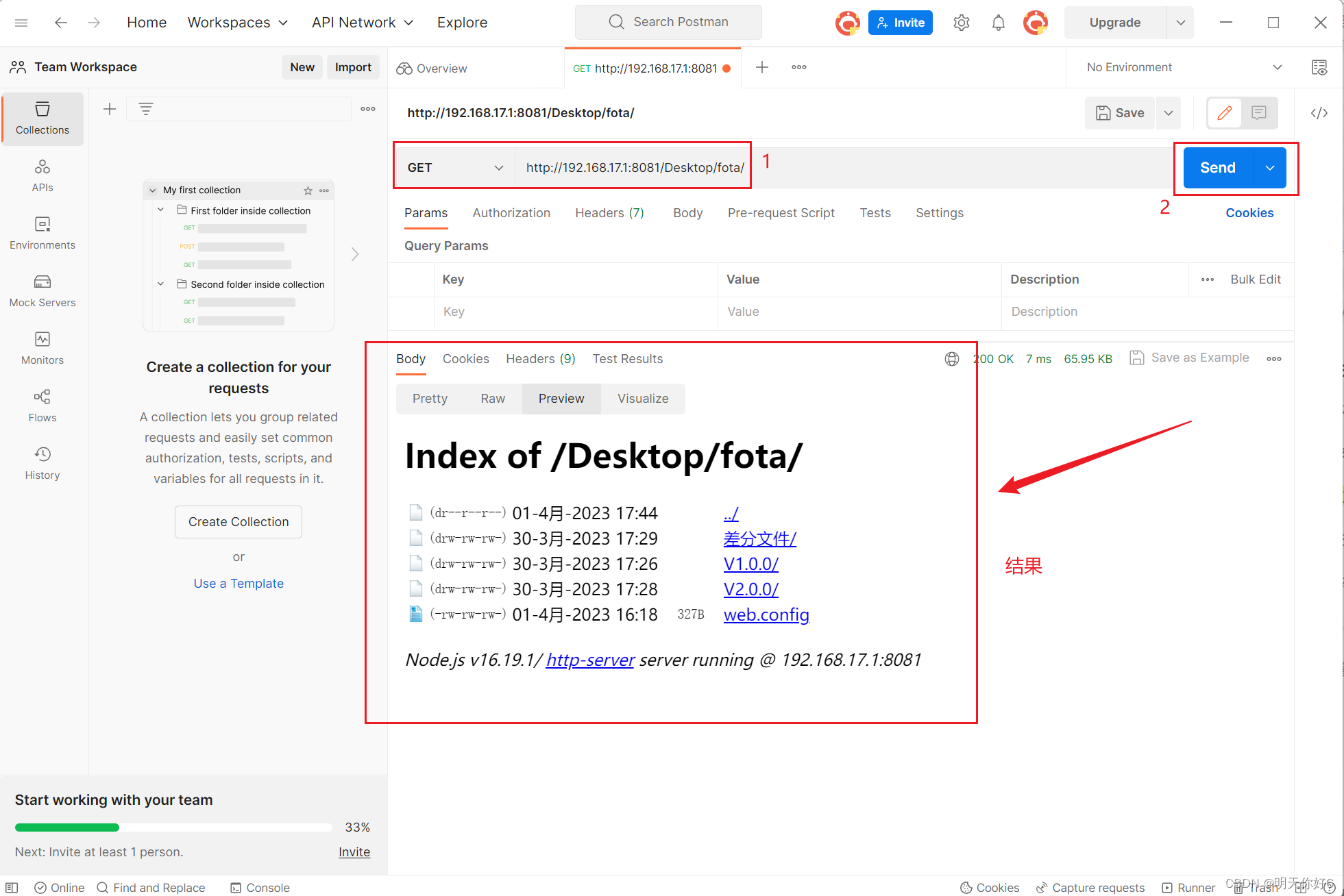Open Mock Servers in the sidebar

tap(42, 291)
